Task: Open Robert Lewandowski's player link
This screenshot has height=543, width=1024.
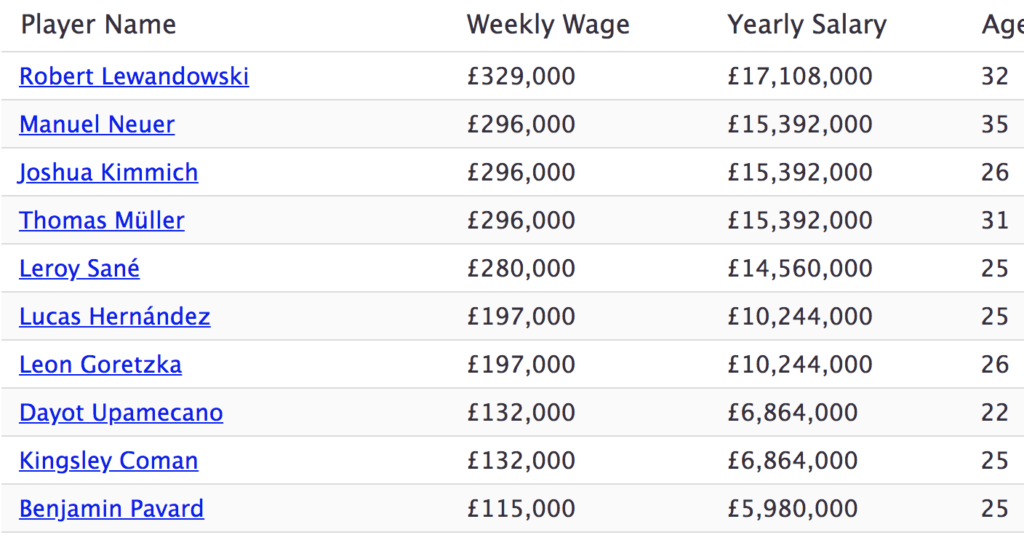Action: (x=134, y=77)
